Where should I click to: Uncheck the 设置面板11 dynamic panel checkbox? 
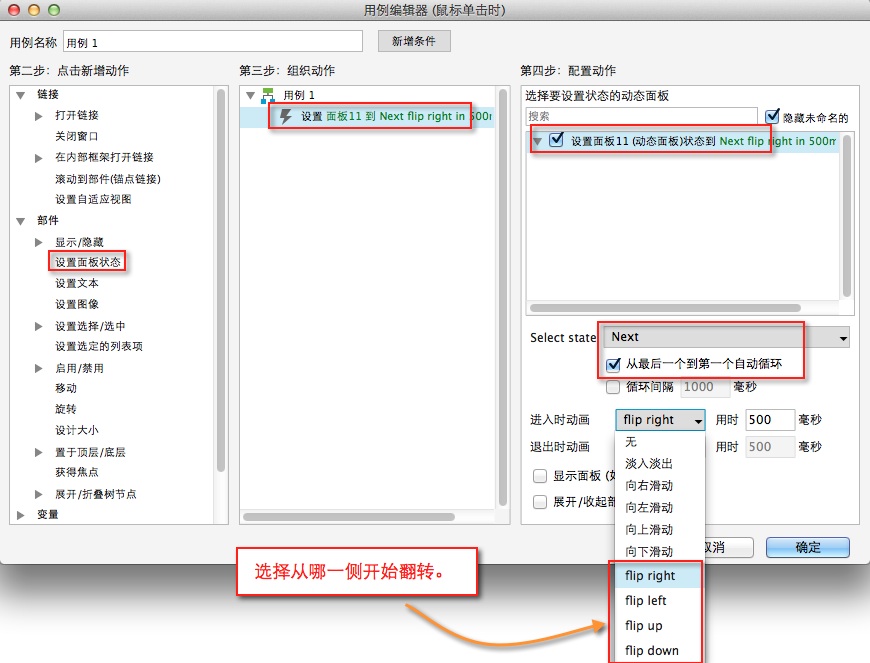click(x=556, y=141)
